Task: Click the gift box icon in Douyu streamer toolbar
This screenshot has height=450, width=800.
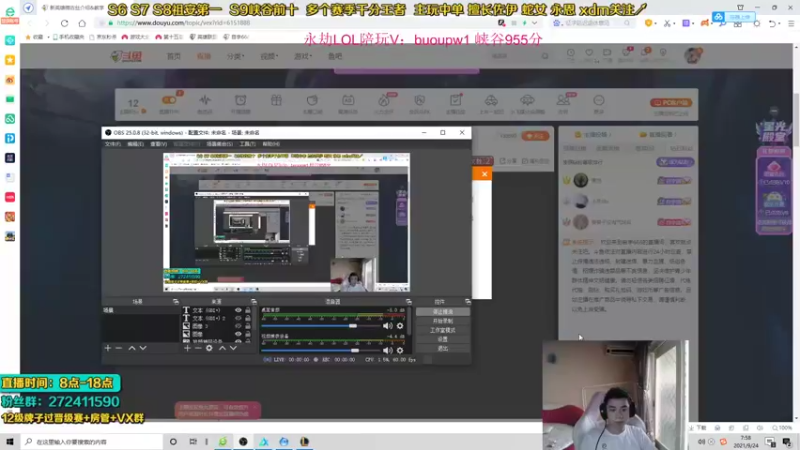Action: pos(276,101)
